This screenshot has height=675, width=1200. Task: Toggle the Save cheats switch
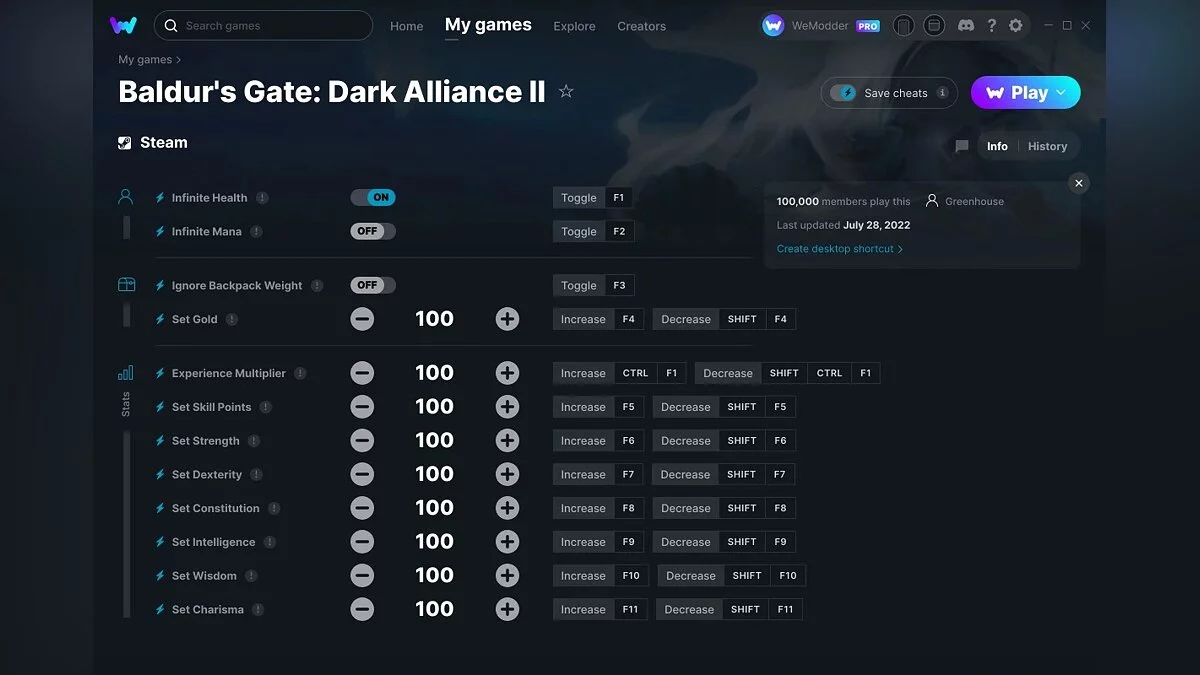pos(844,93)
